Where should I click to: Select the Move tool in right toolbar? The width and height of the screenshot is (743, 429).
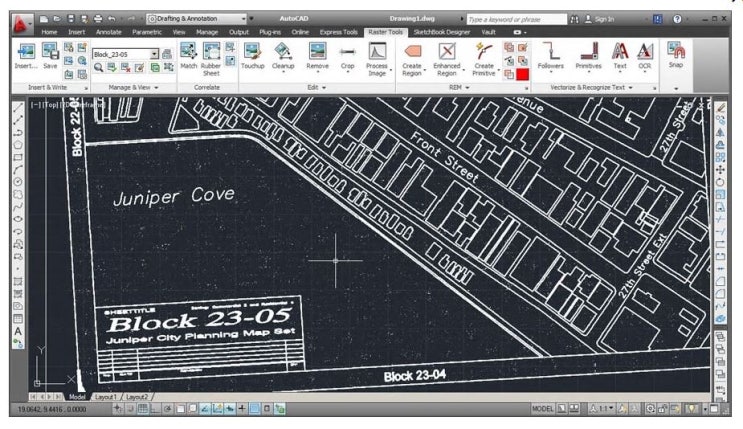point(720,169)
